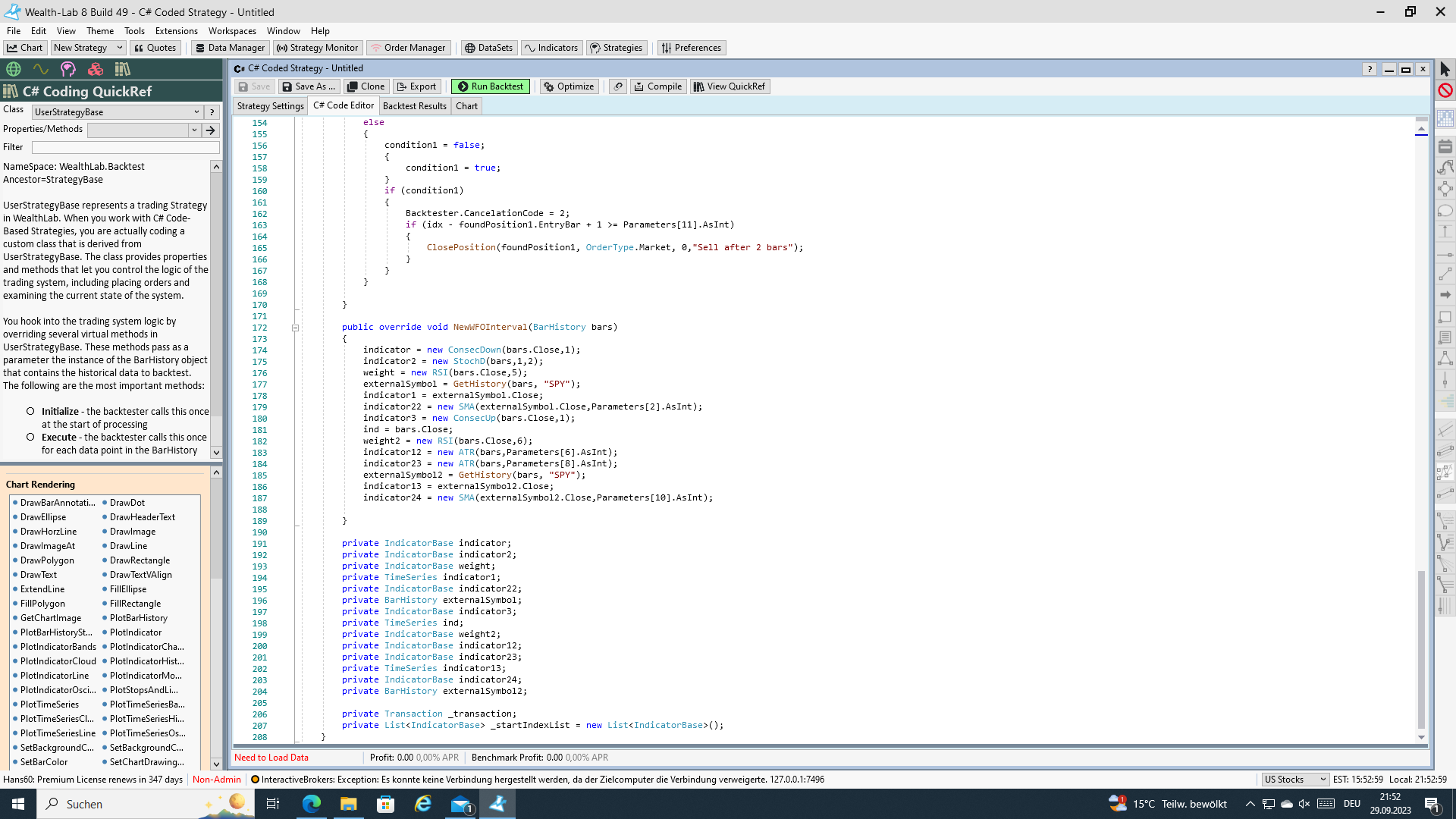1456x819 pixels.
Task: Click the red cancel drawing icon
Action: coord(1445,90)
